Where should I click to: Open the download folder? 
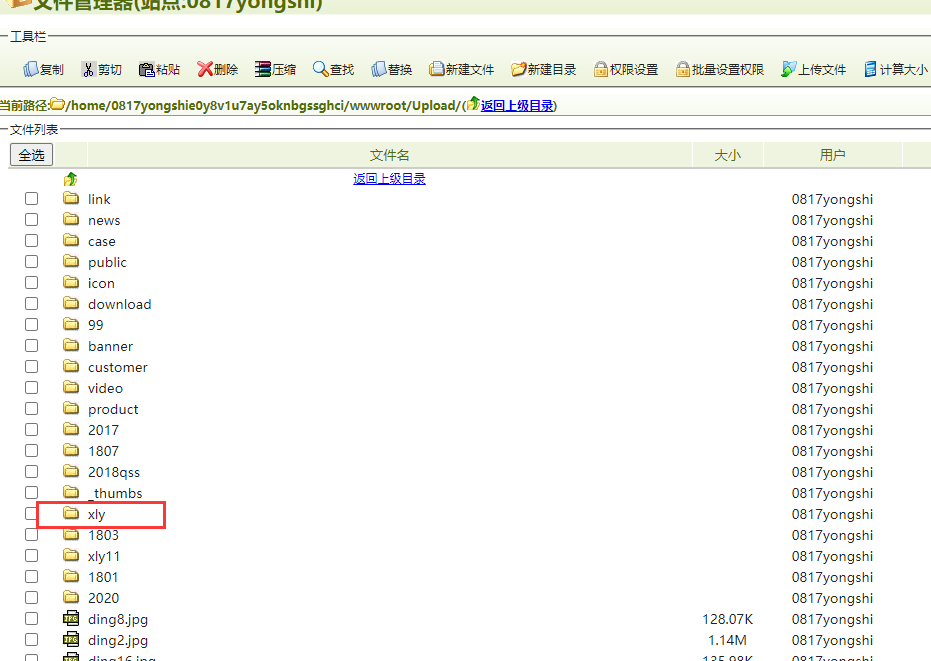[119, 304]
